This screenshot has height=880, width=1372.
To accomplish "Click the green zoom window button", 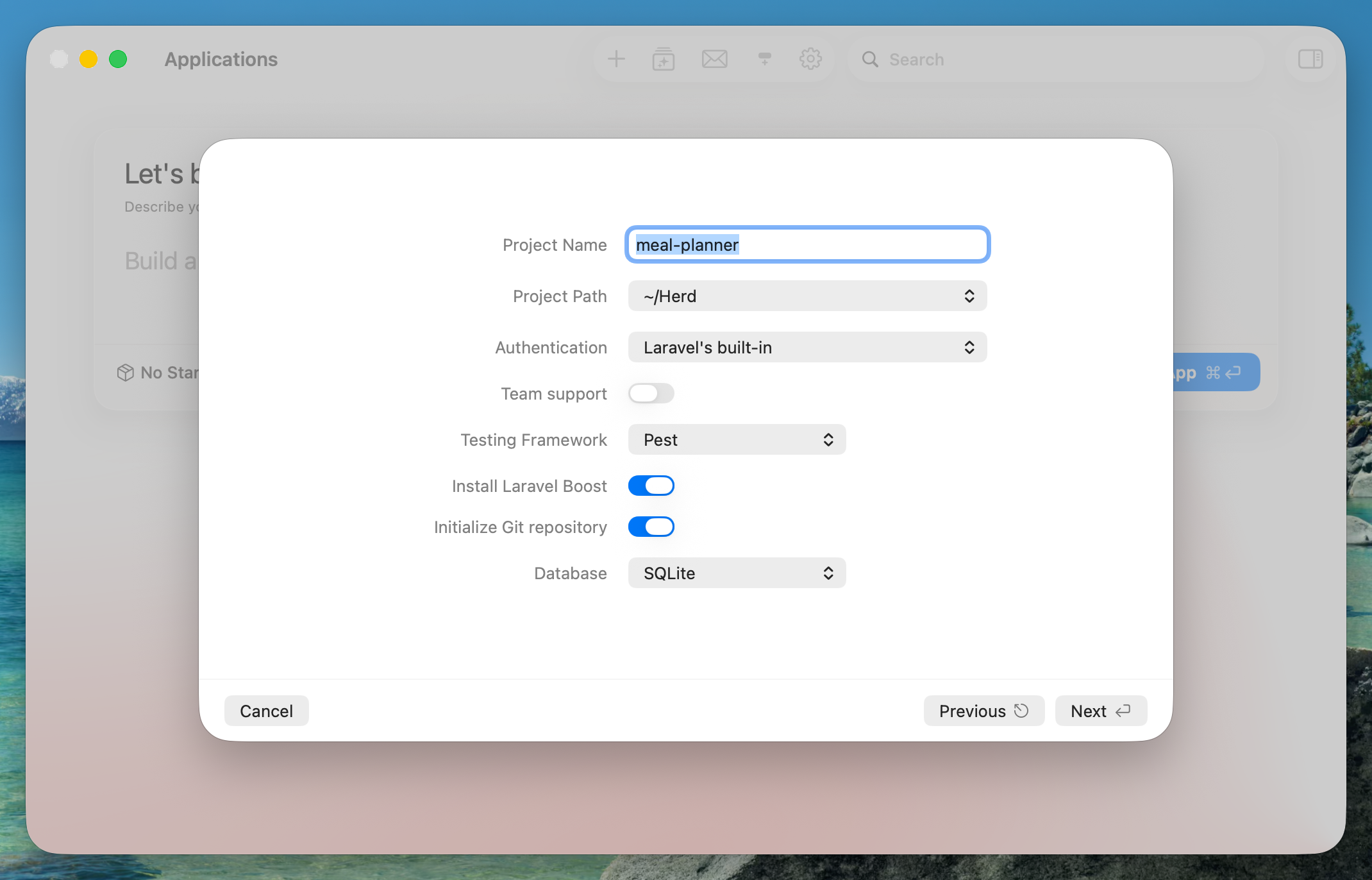I will coord(118,59).
